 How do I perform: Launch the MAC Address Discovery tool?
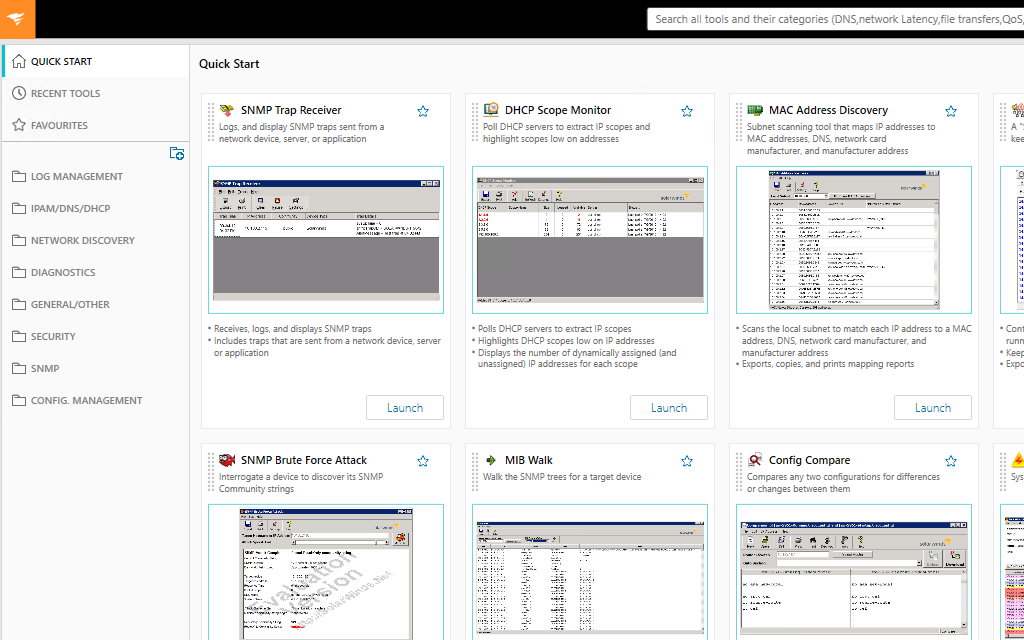(932, 407)
